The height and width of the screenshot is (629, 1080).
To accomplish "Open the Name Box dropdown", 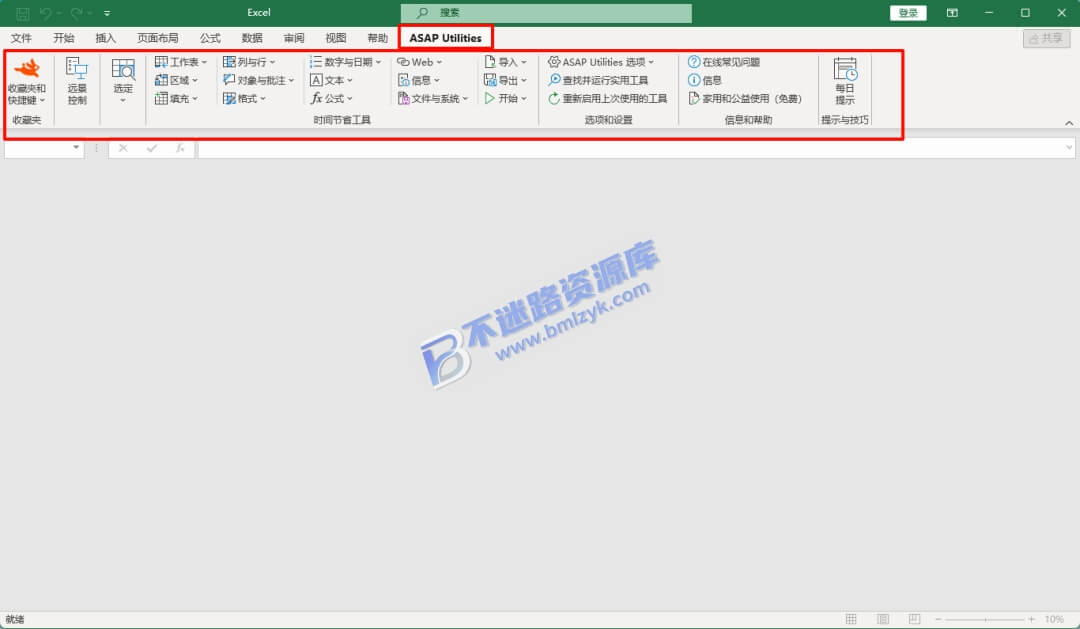I will 76,147.
